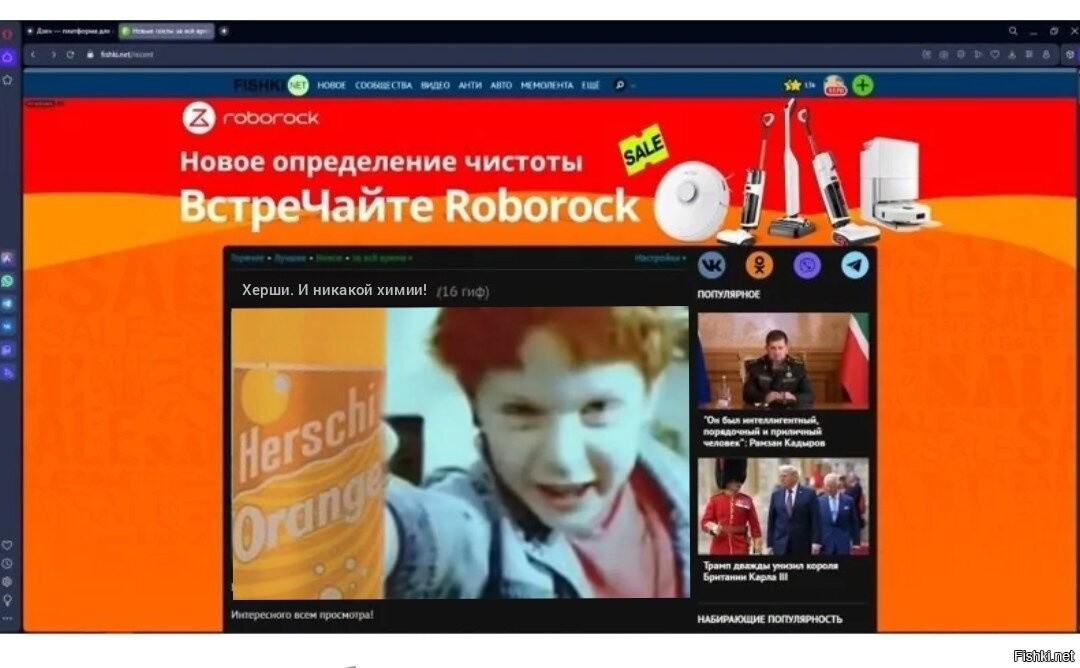Open a new browser tab
Viewport: 1080px width, 668px height.
click(x=224, y=31)
